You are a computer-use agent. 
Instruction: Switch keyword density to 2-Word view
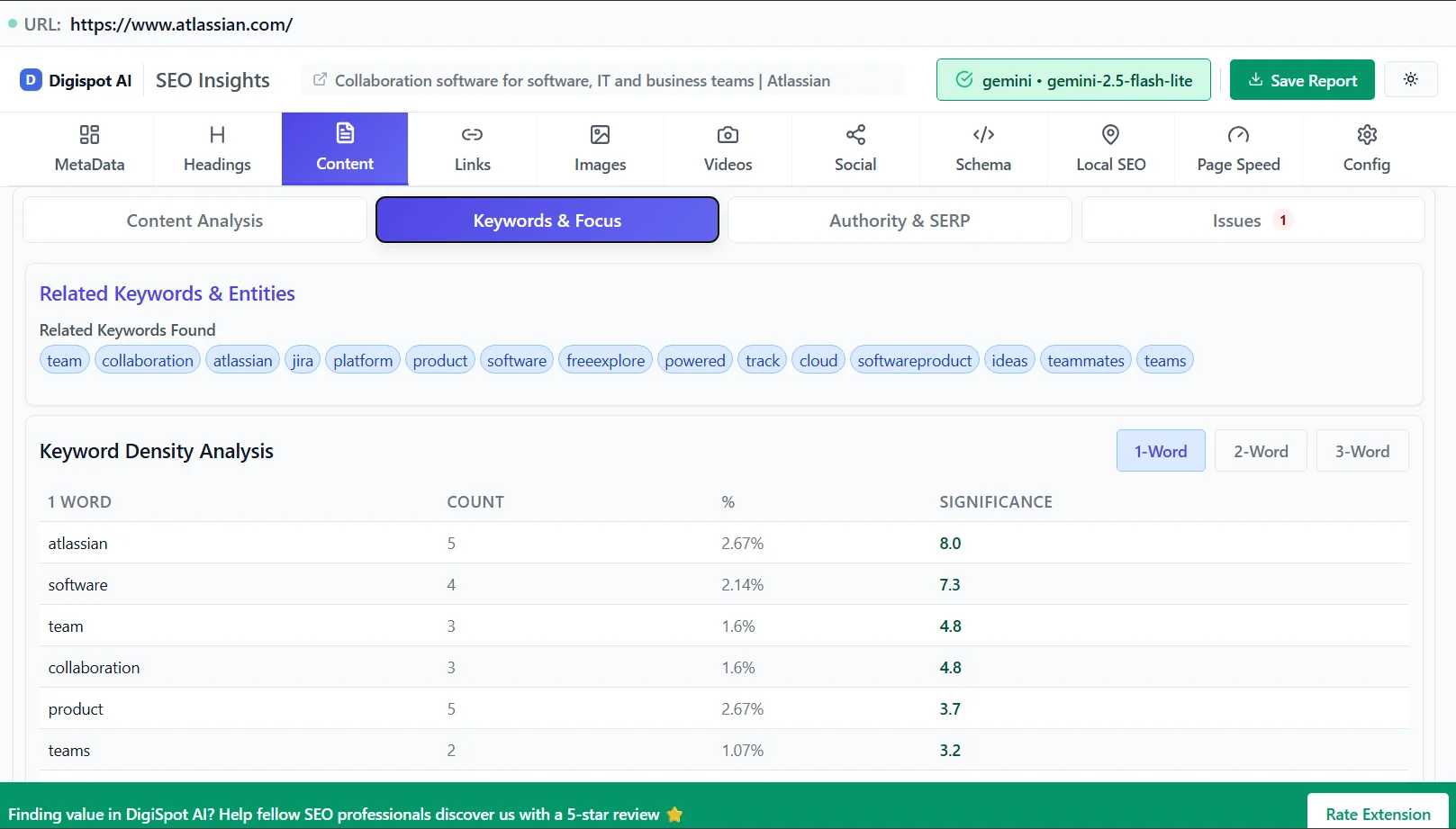click(1261, 450)
